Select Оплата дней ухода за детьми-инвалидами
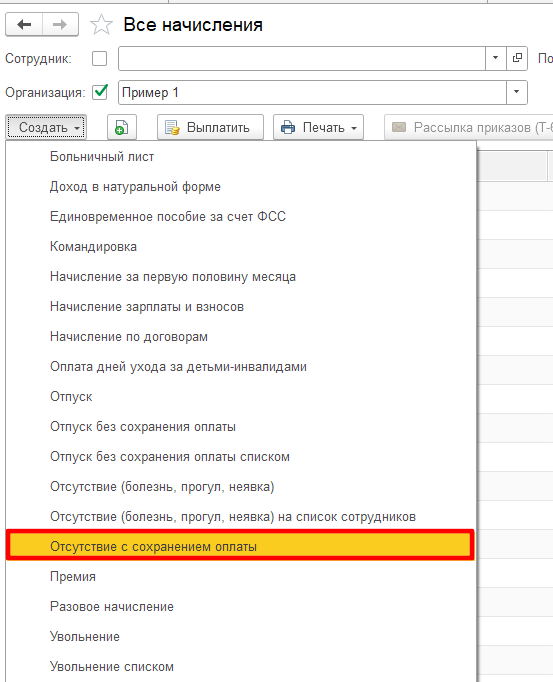 [241, 367]
